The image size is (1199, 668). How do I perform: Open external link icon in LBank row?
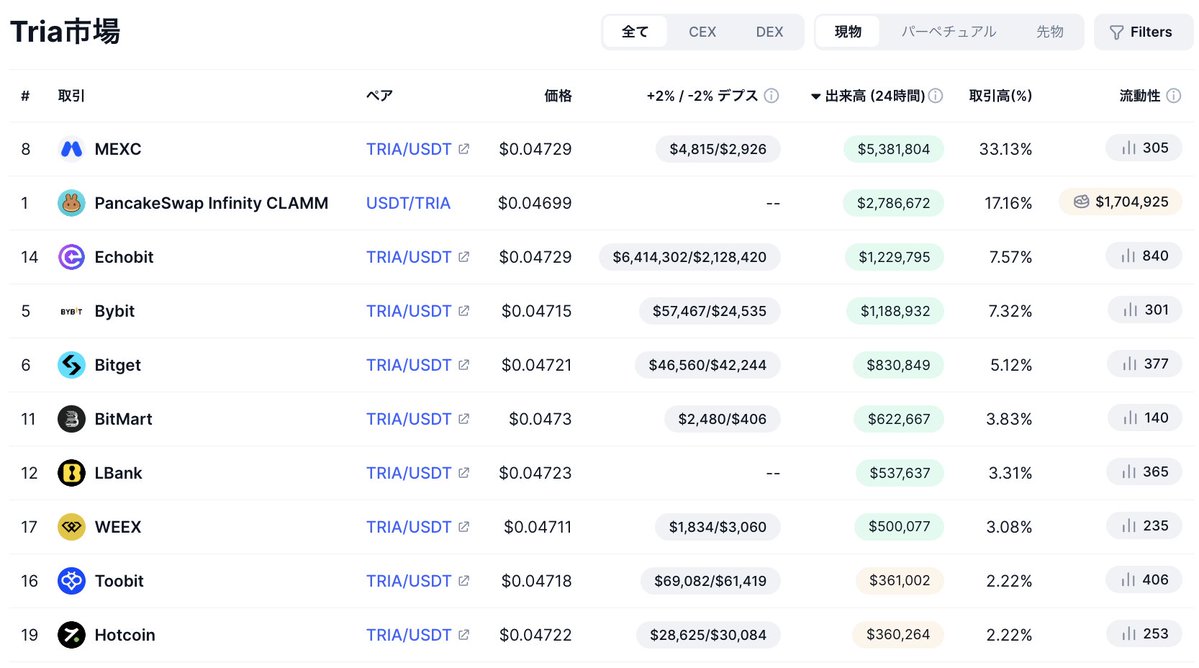(x=463, y=473)
